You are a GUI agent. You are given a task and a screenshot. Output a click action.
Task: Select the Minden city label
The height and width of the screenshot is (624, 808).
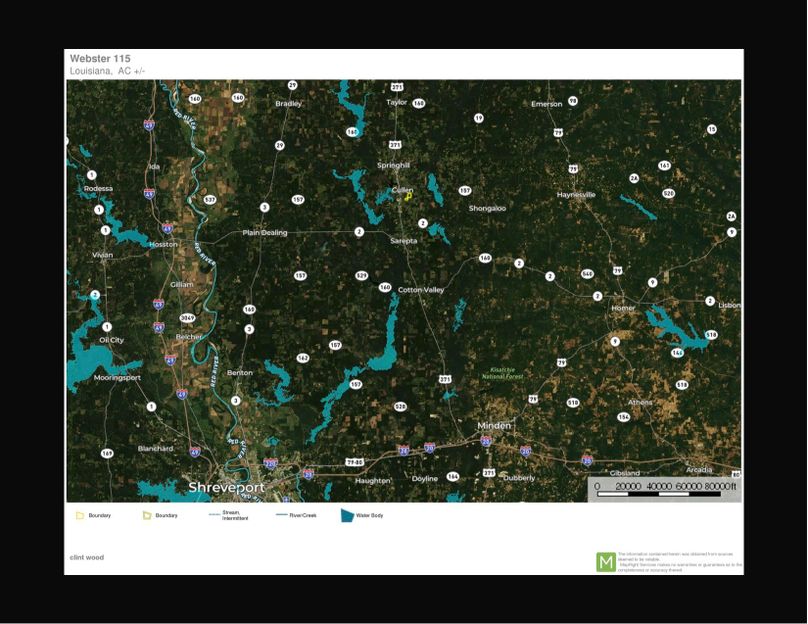click(x=494, y=425)
